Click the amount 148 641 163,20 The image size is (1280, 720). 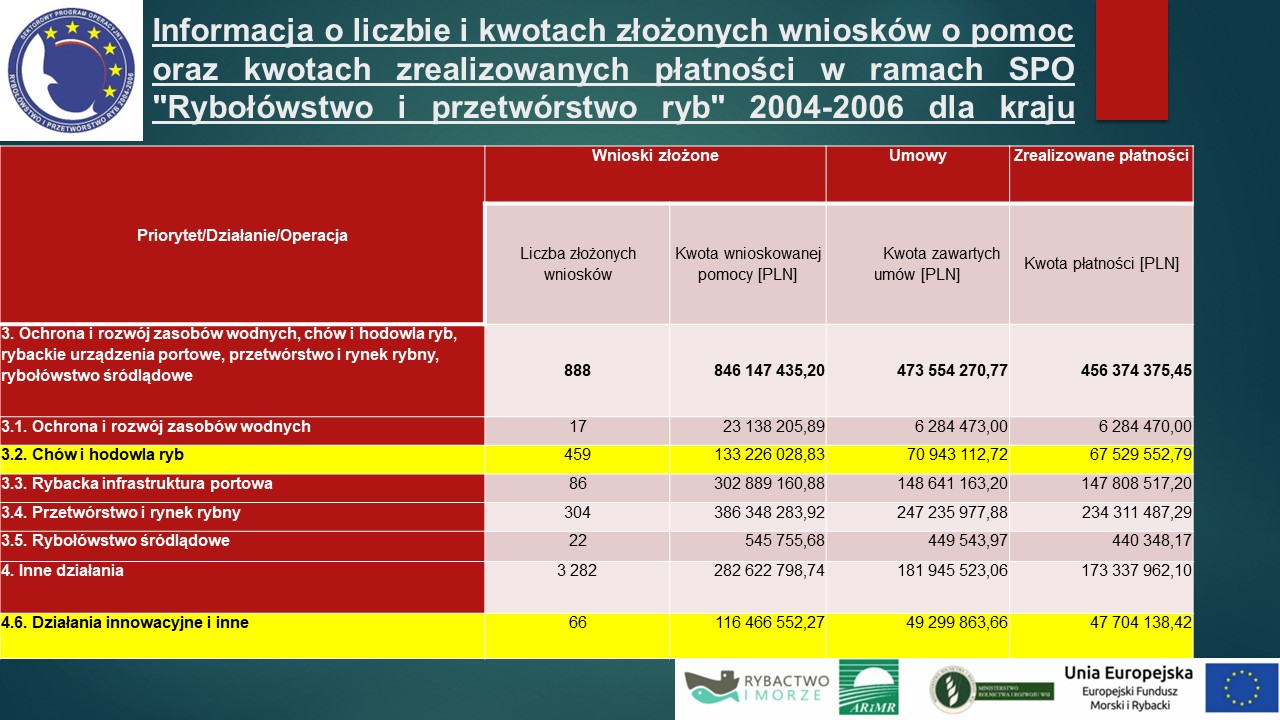(953, 484)
